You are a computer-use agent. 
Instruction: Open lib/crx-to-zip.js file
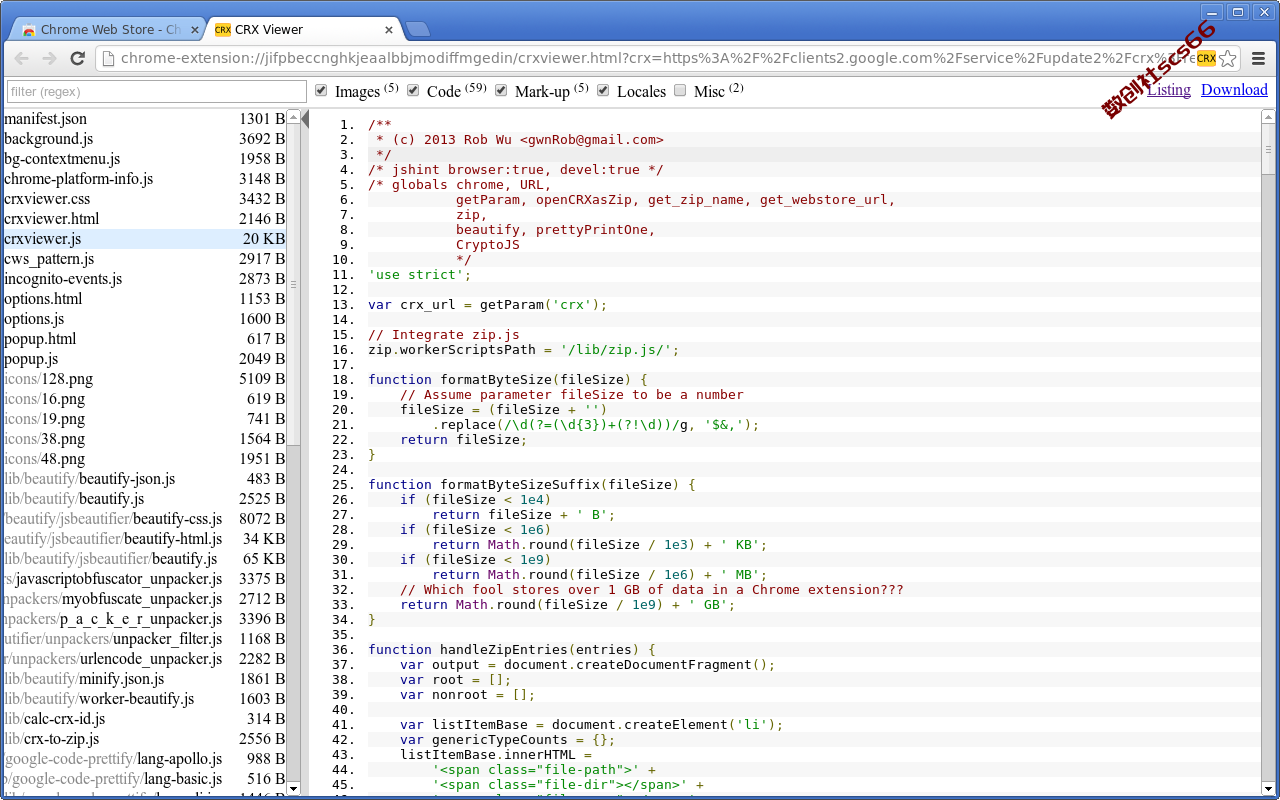[x=143, y=739]
